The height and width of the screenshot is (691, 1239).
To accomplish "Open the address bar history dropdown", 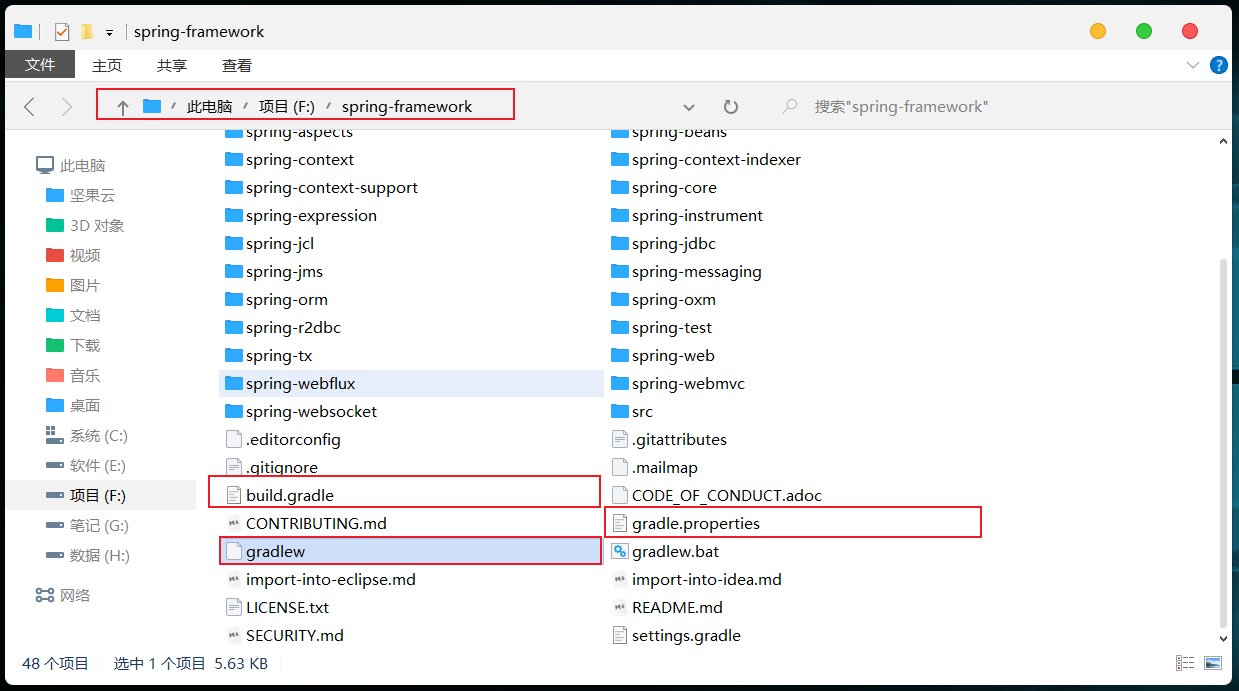I will tap(689, 107).
